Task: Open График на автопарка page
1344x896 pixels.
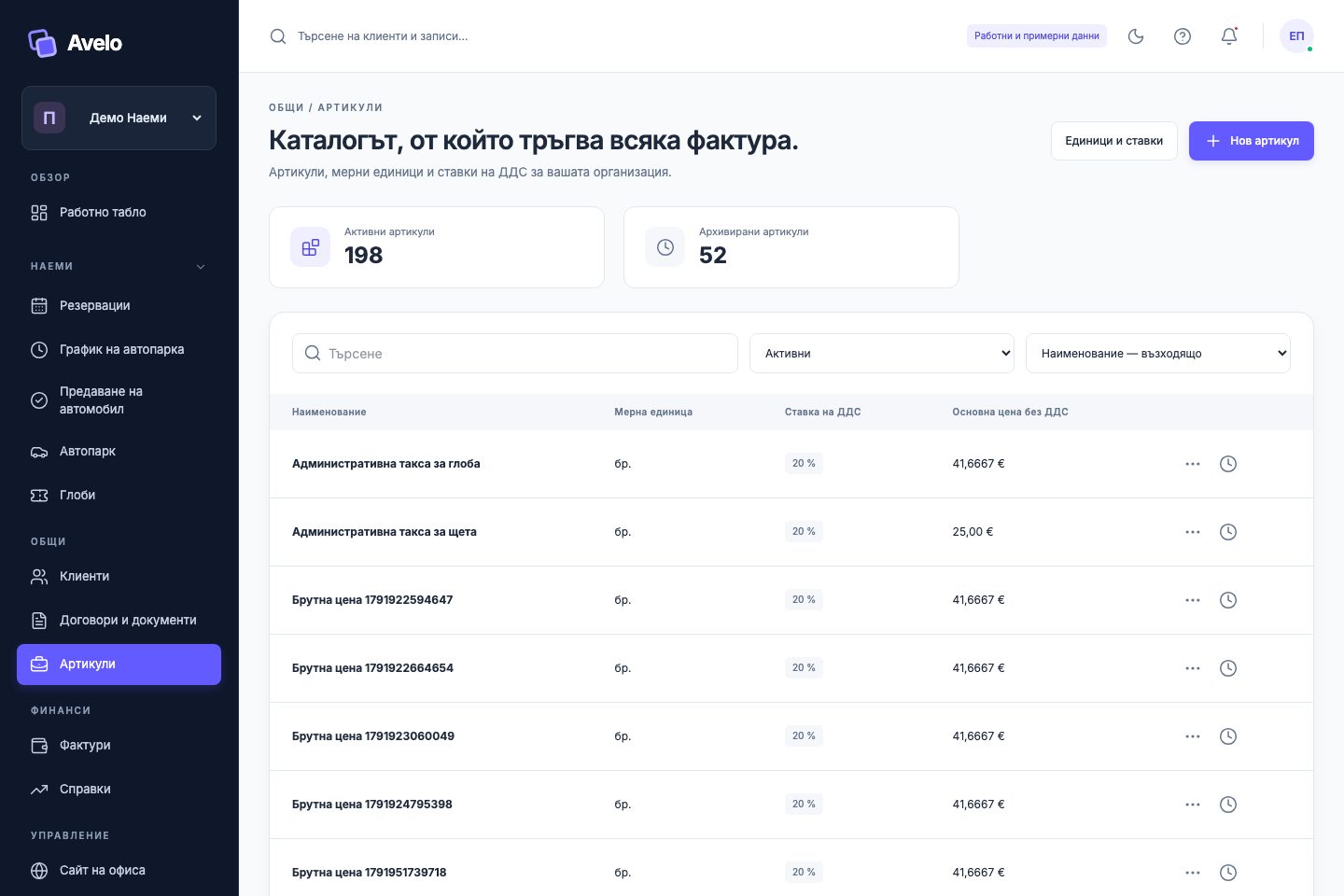Action: coord(119,350)
